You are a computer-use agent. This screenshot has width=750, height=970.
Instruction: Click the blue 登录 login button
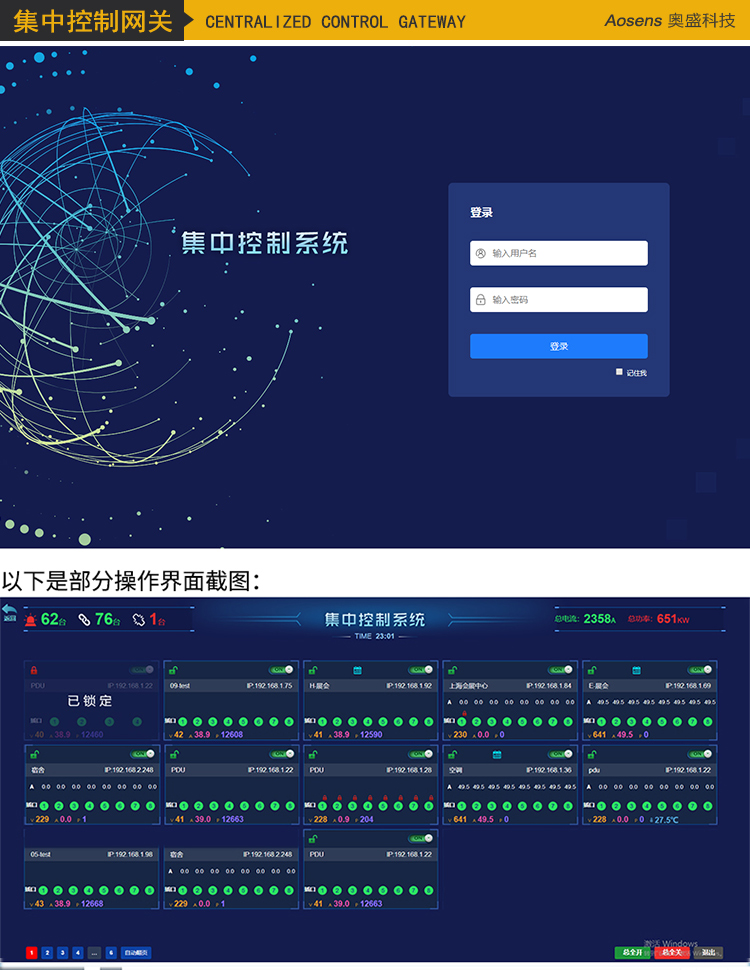(558, 346)
